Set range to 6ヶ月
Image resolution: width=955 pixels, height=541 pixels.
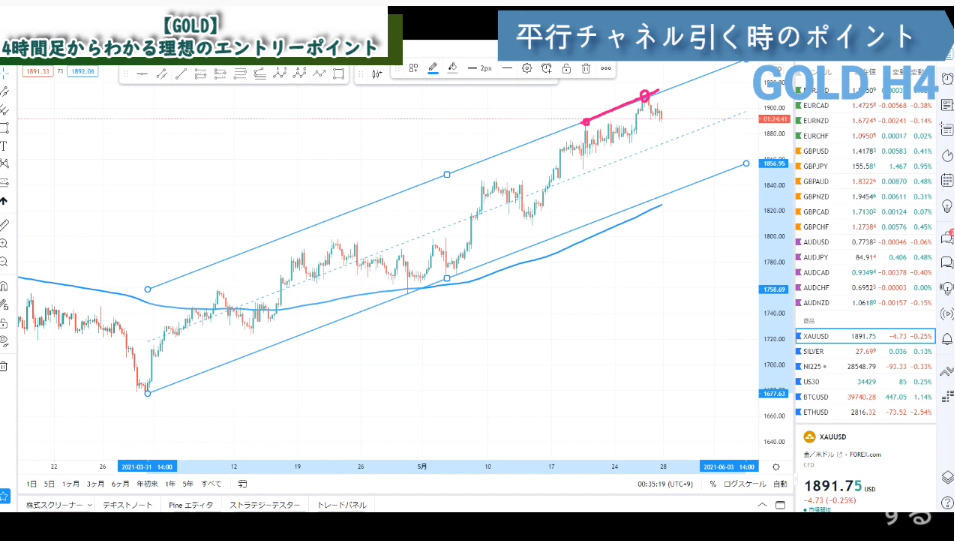(x=120, y=484)
